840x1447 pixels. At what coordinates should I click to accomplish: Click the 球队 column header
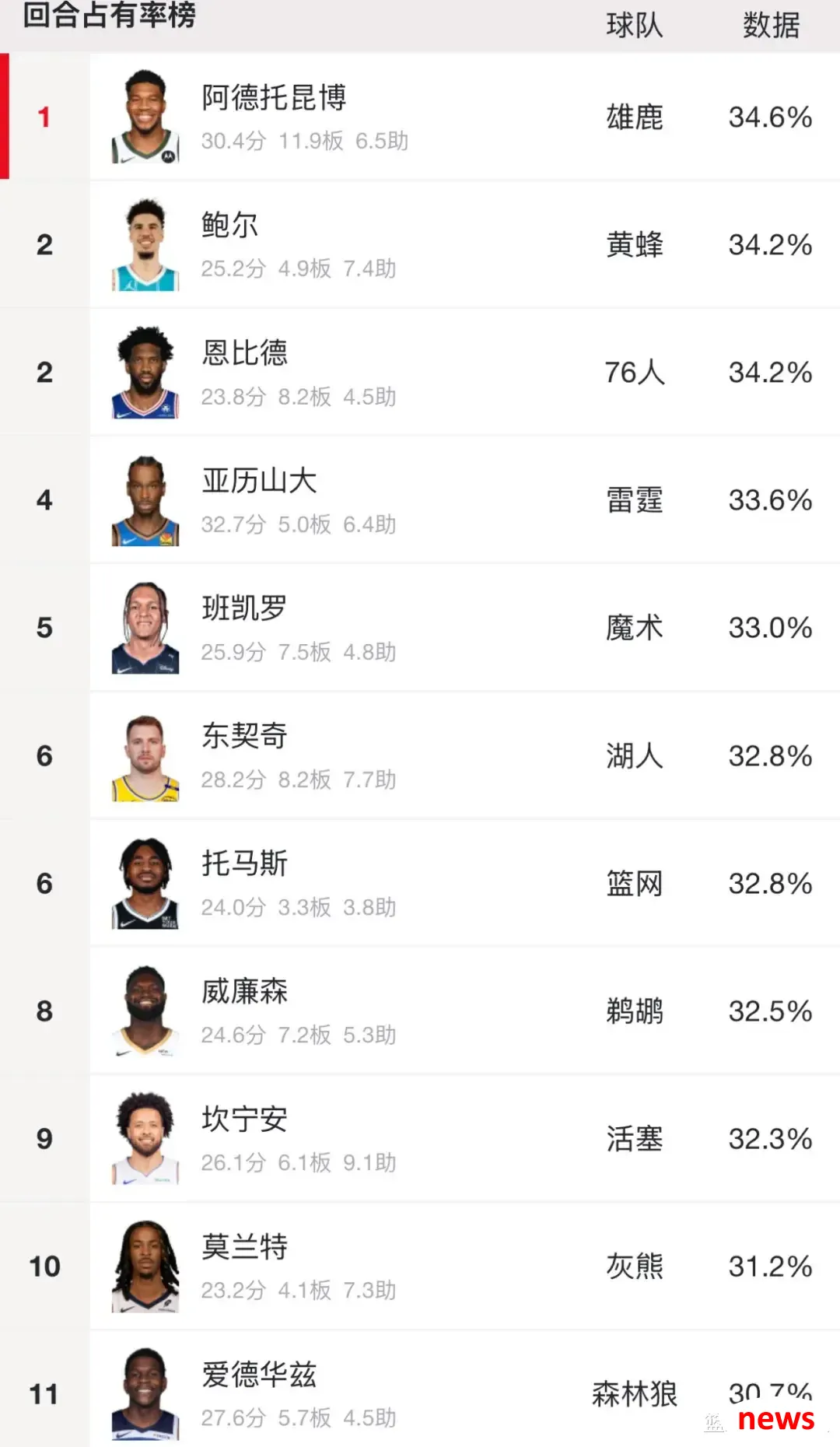click(x=635, y=26)
